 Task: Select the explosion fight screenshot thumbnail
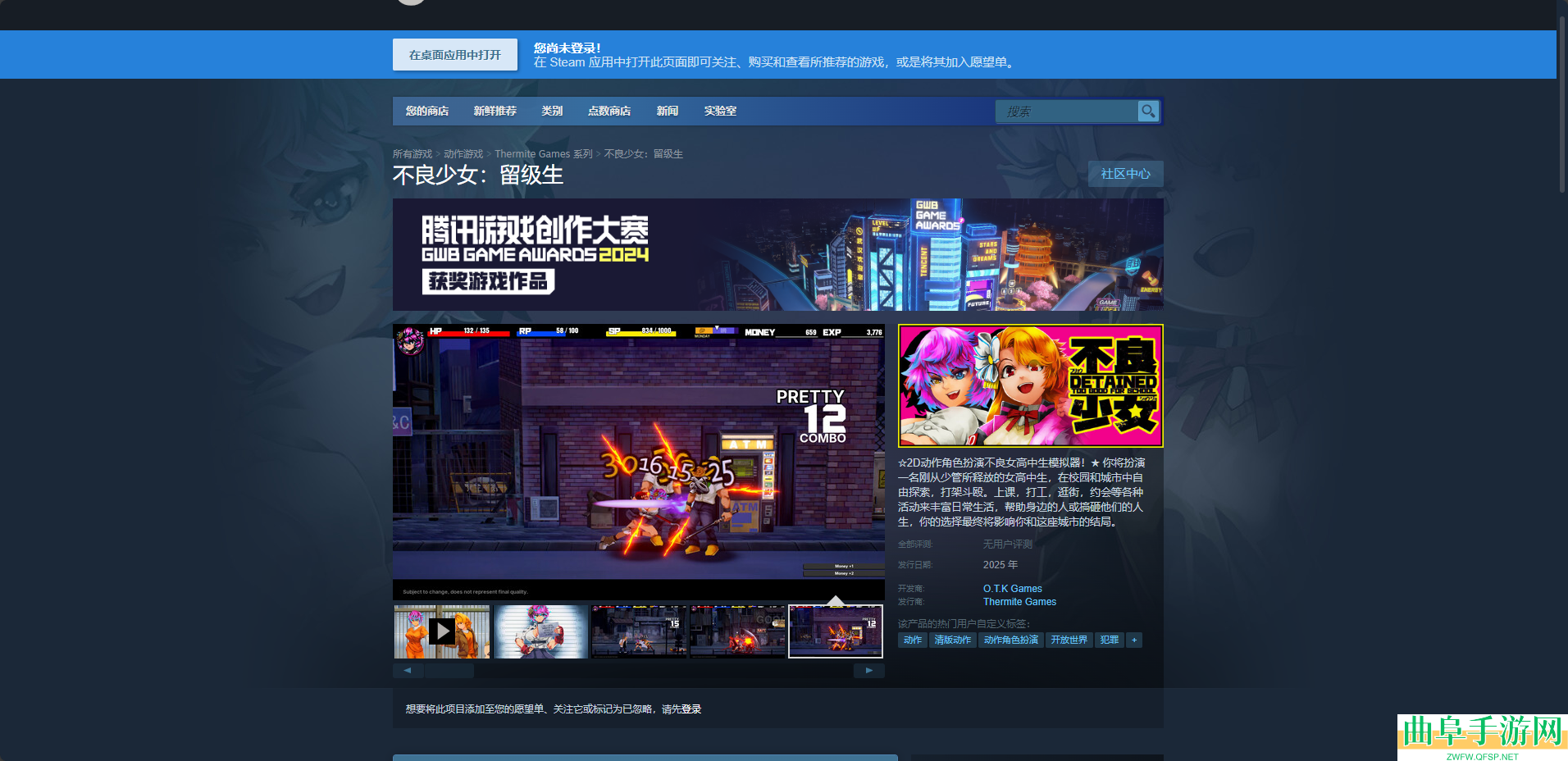737,631
